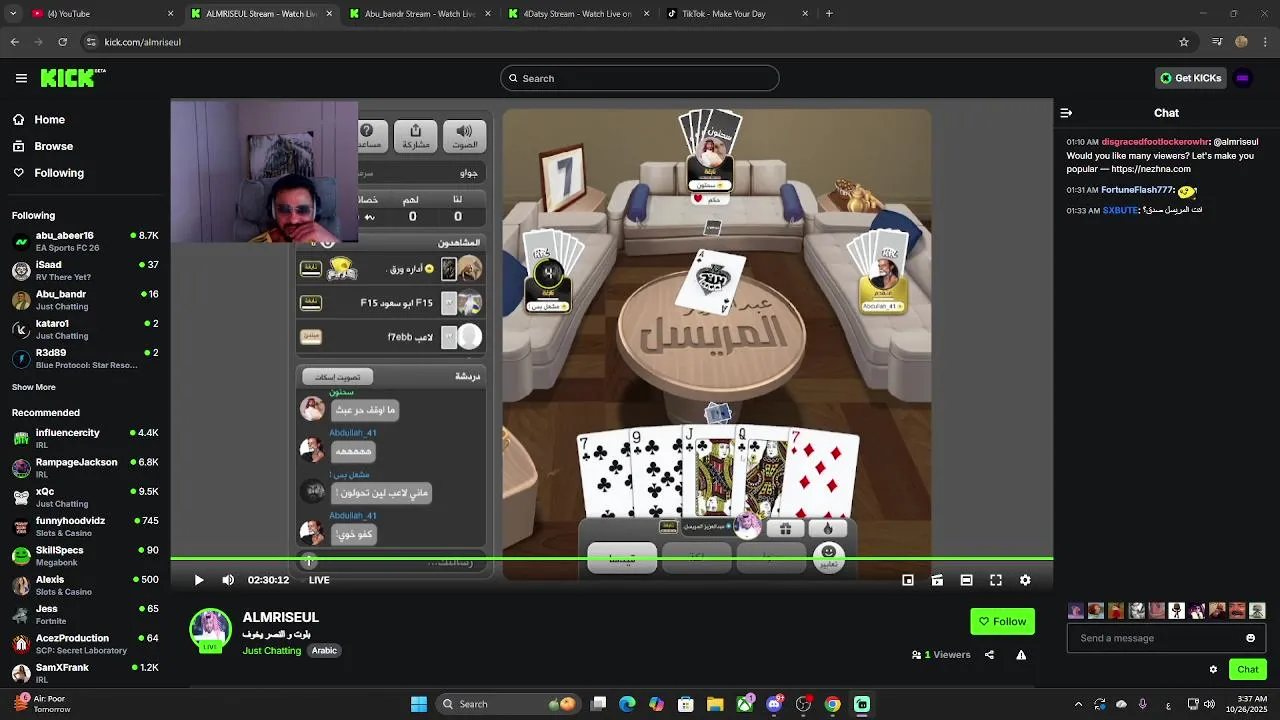This screenshot has height=720, width=1280.
Task: Report the stream via warning icon
Action: [x=1021, y=655]
